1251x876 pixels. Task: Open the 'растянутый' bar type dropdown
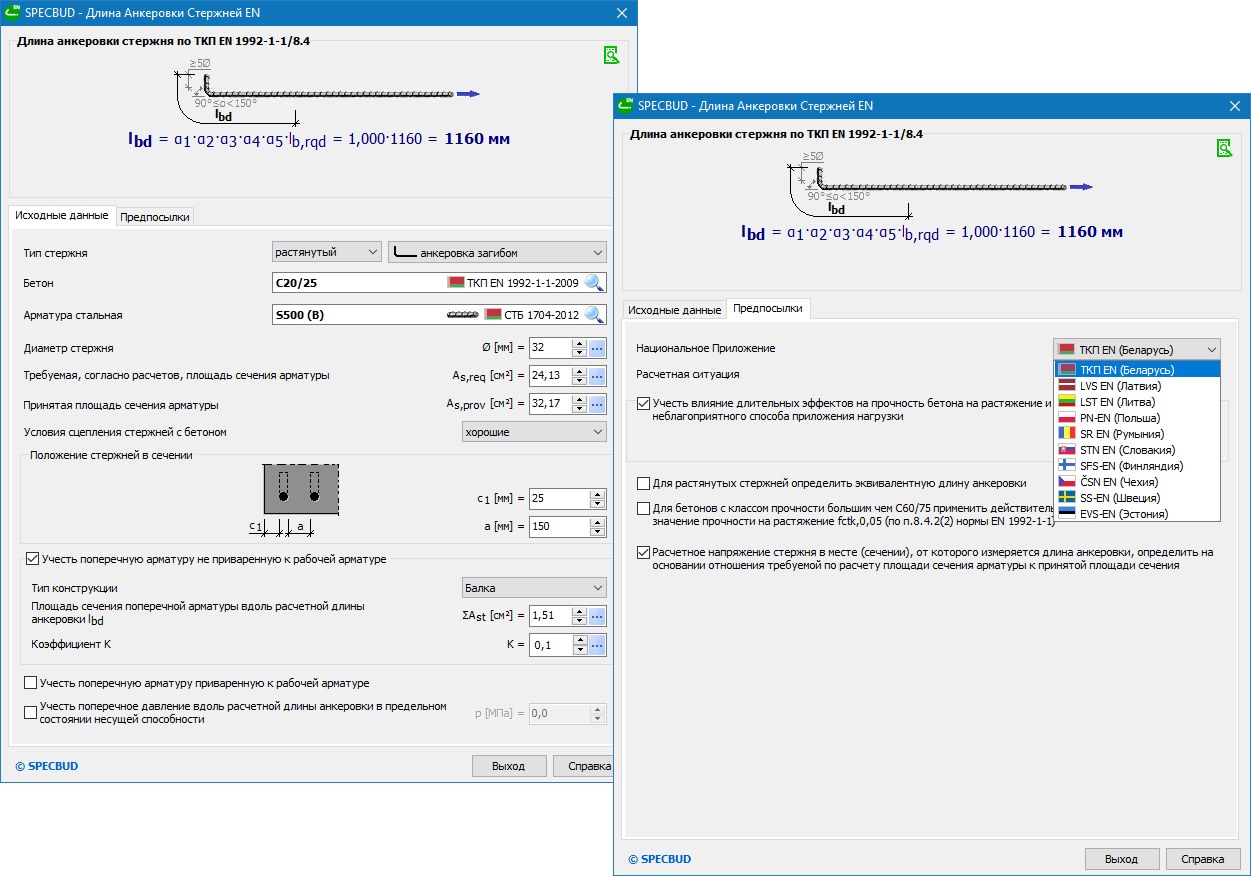327,253
